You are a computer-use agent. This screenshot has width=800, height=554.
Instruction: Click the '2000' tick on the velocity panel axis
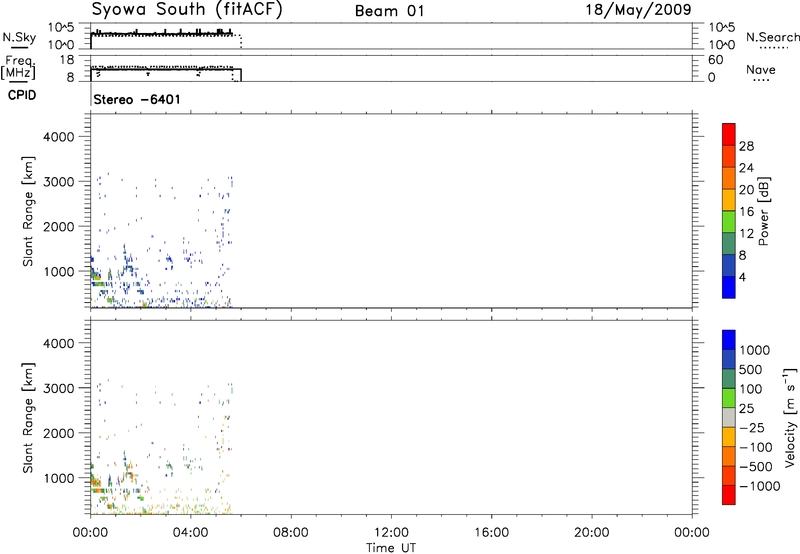pyautogui.click(x=58, y=433)
